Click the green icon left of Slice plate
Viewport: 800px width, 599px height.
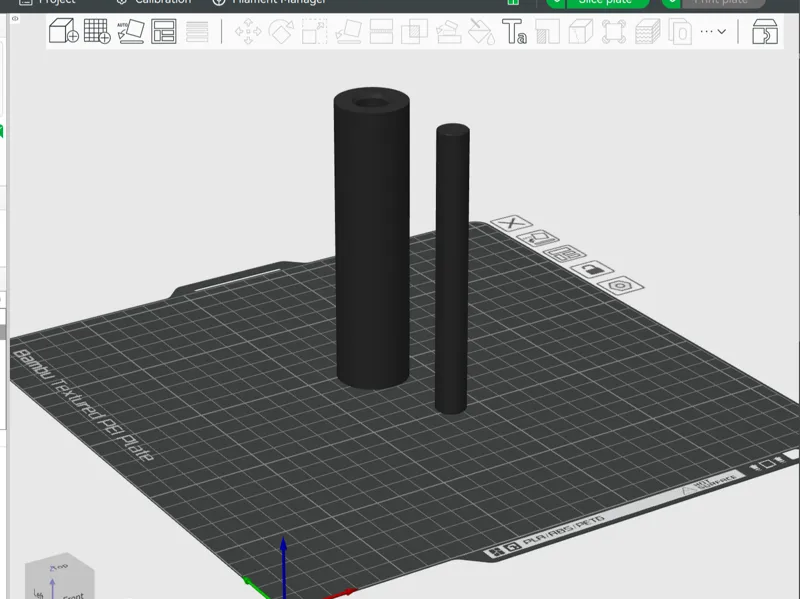click(513, 2)
